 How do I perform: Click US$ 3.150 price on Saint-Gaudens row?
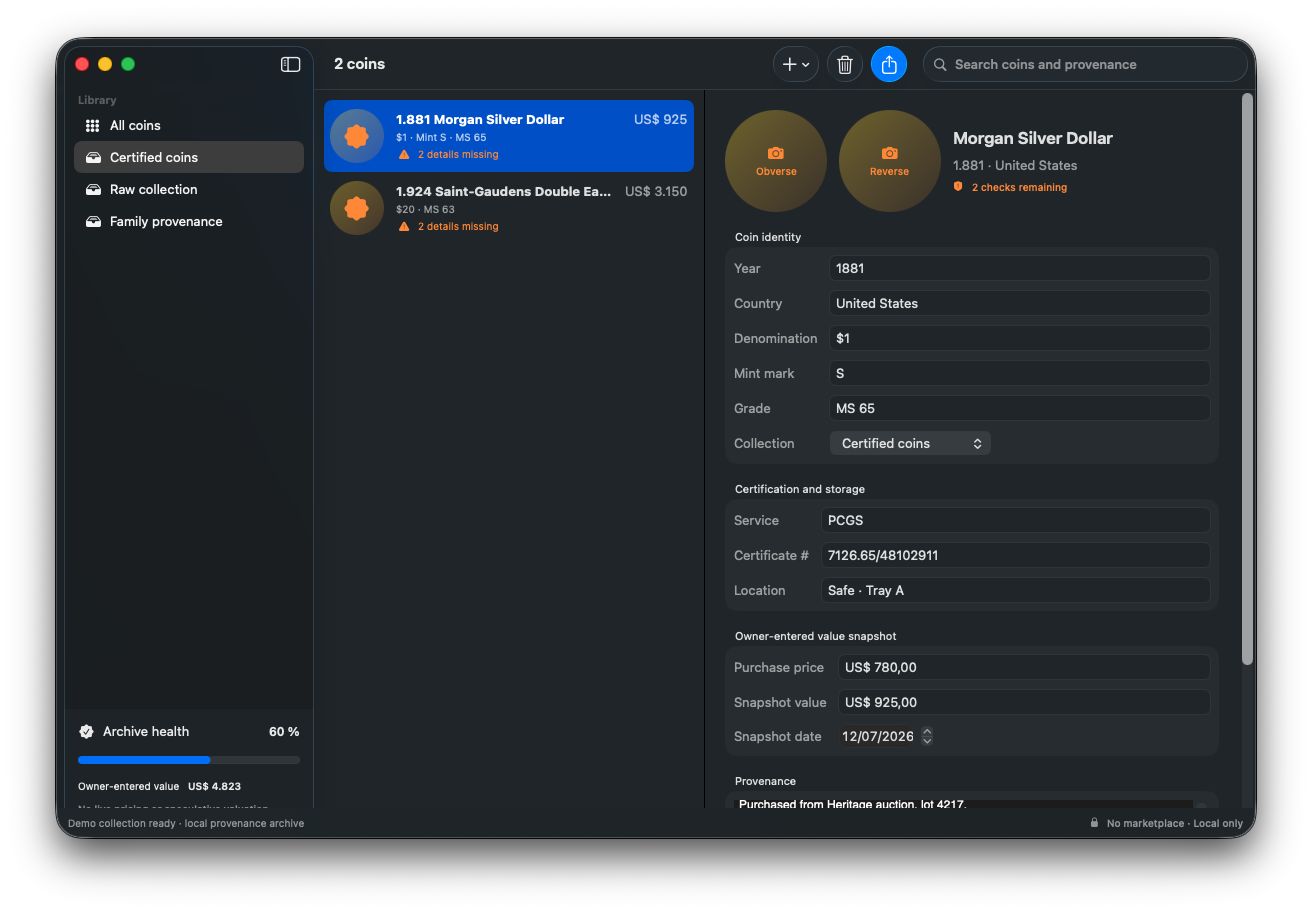[x=656, y=191]
